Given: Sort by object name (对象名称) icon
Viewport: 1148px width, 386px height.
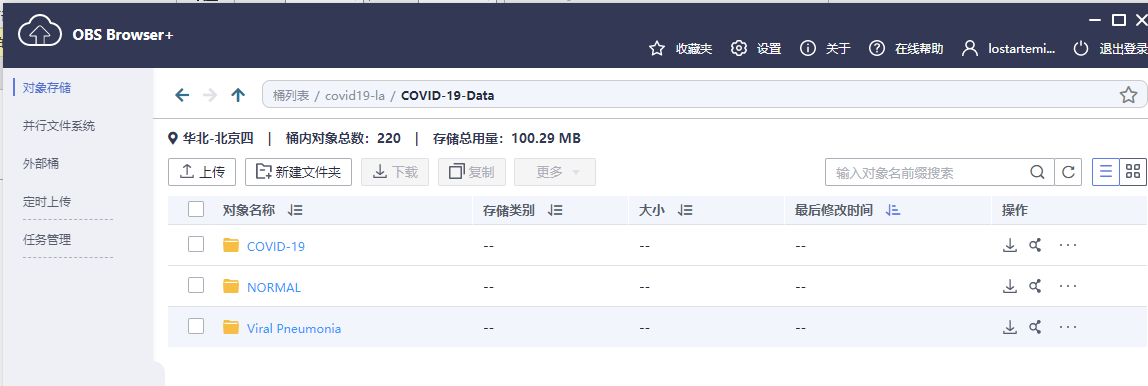Looking at the screenshot, I should tap(295, 210).
